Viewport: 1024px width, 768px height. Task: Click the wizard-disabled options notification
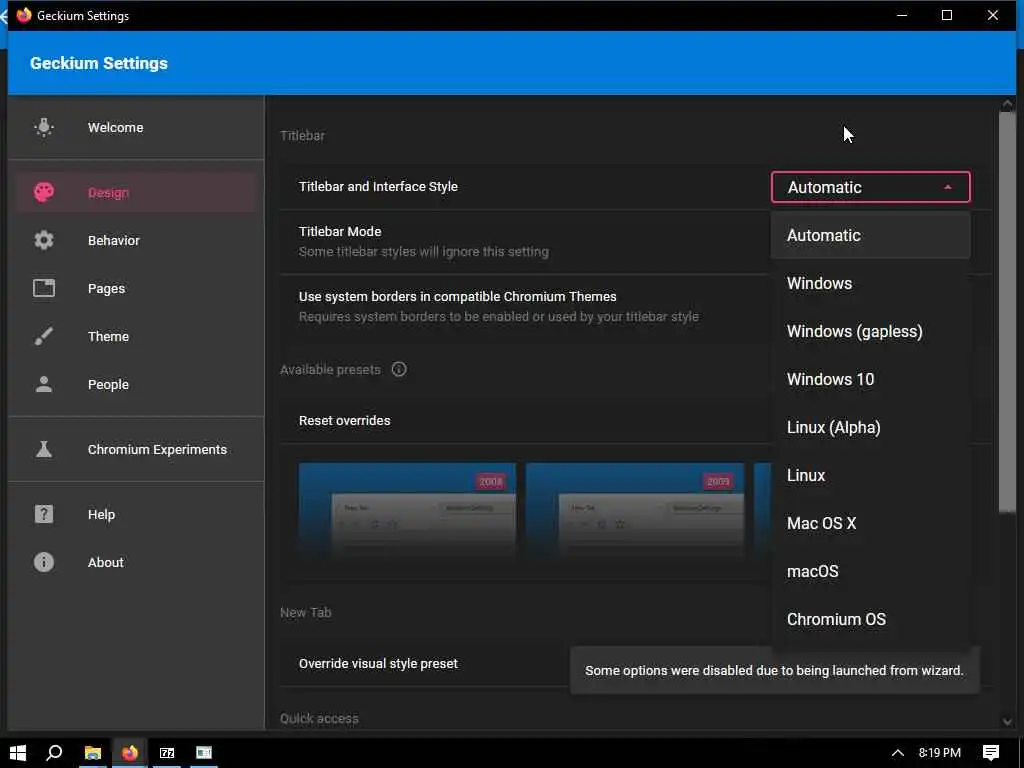[775, 671]
